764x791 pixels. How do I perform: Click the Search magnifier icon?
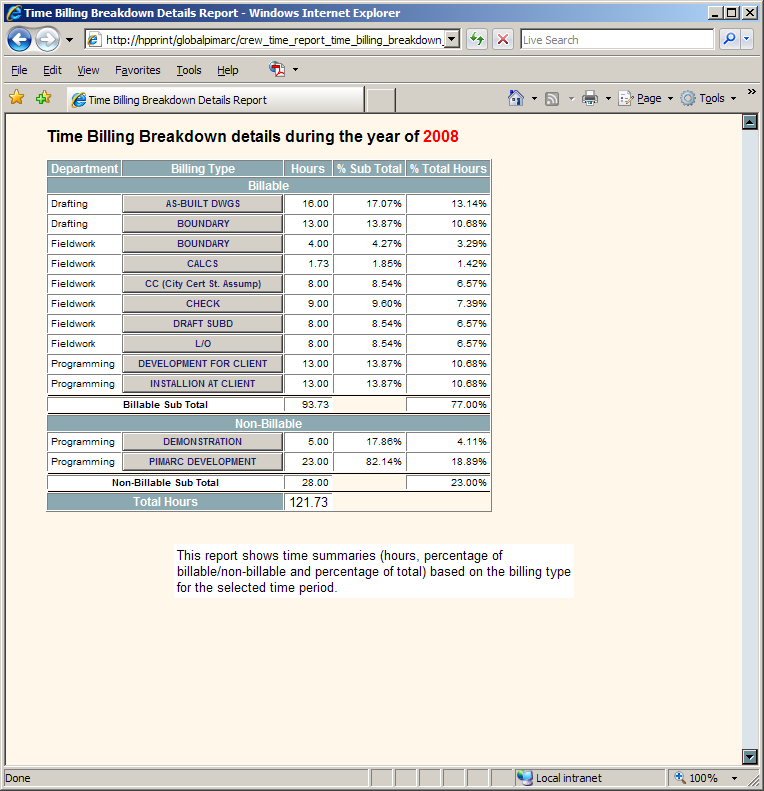pyautogui.click(x=729, y=39)
